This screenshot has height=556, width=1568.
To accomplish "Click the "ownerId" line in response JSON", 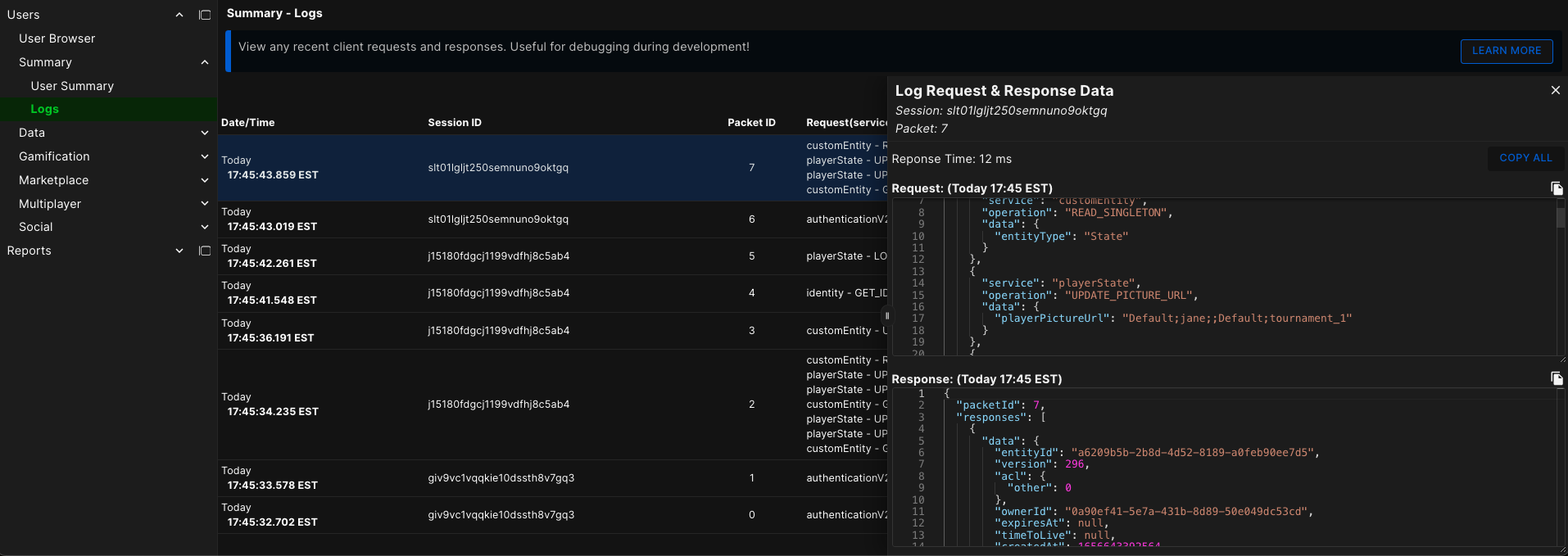I will click(1154, 512).
